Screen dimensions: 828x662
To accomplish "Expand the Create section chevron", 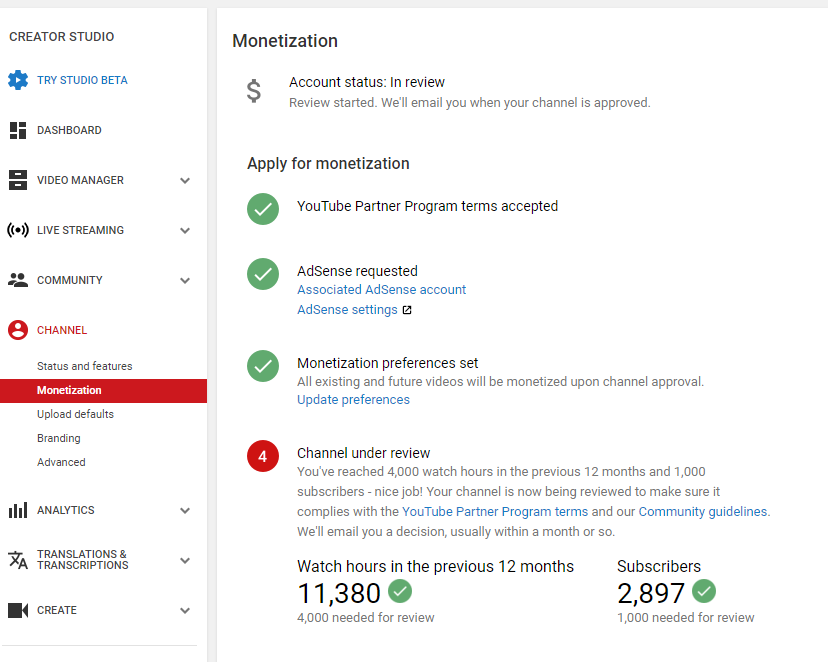I will (x=185, y=611).
